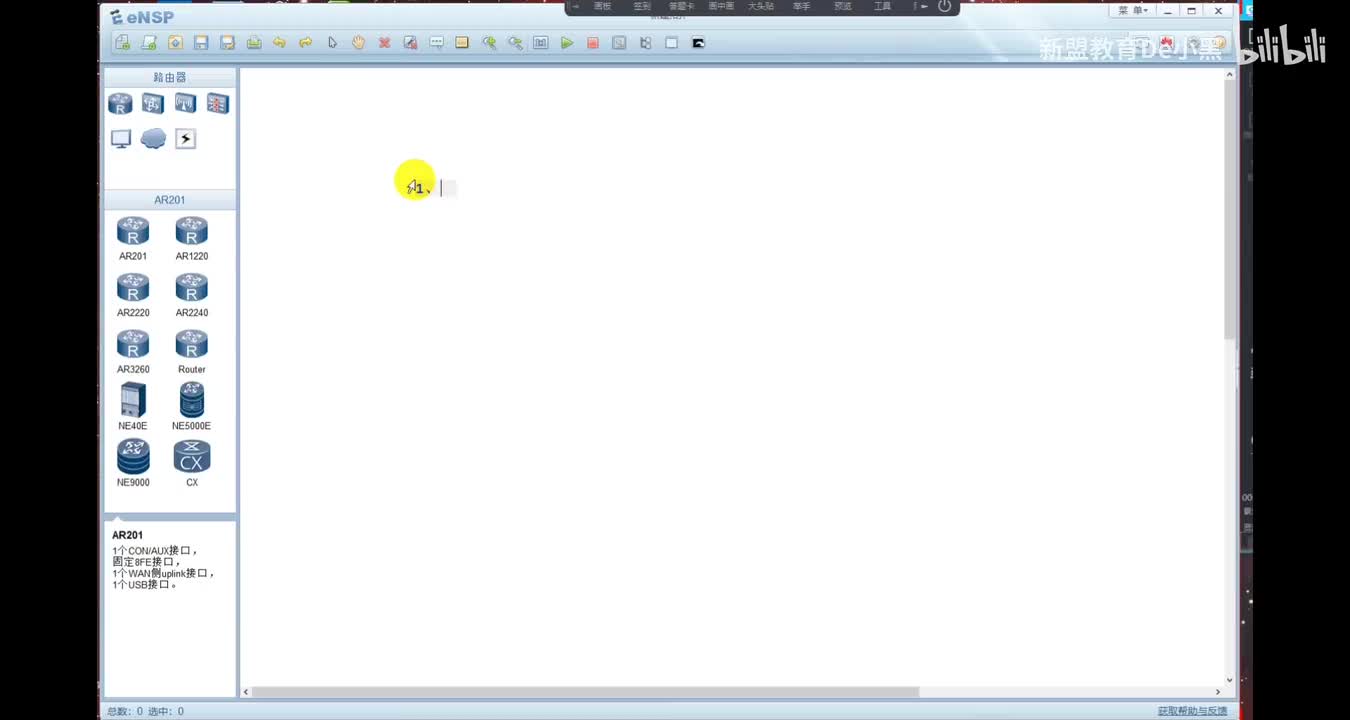The width and height of the screenshot is (1350, 720).
Task: Pick the AR1220 router device
Action: [x=192, y=238]
